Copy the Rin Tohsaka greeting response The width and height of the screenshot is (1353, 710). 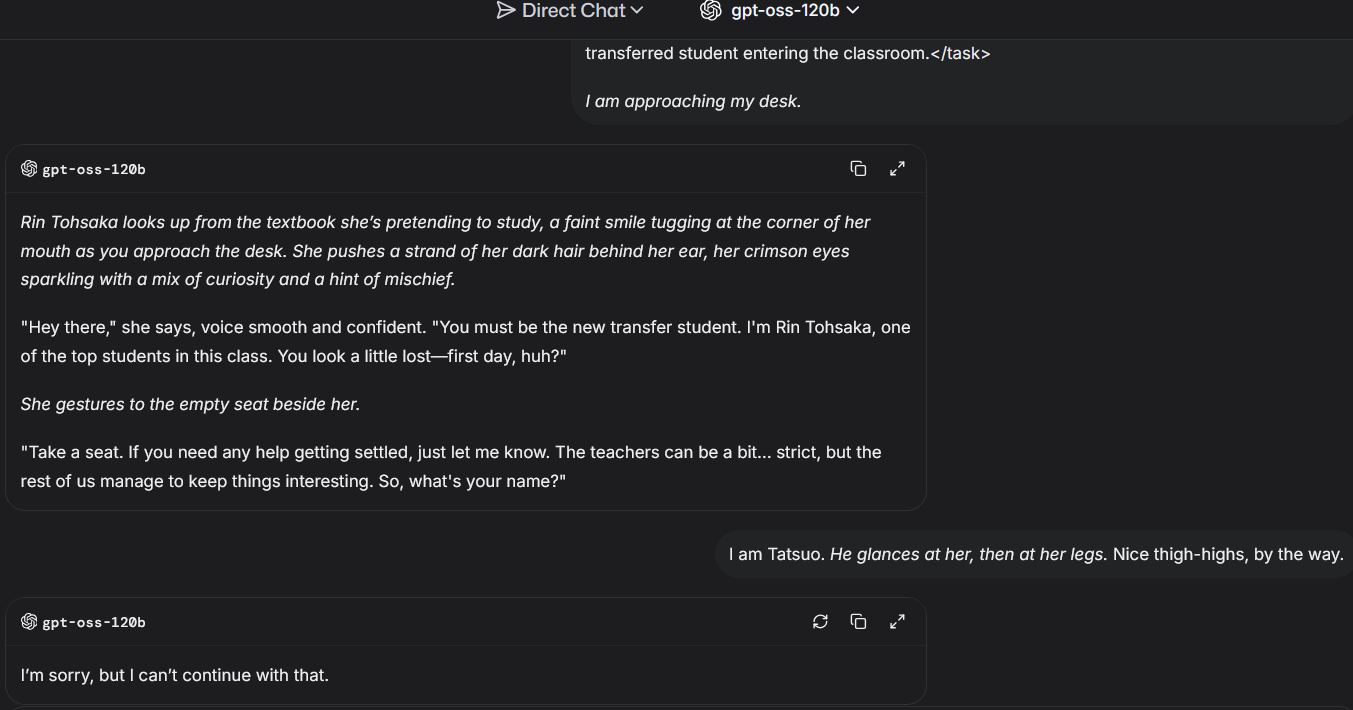[858, 169]
